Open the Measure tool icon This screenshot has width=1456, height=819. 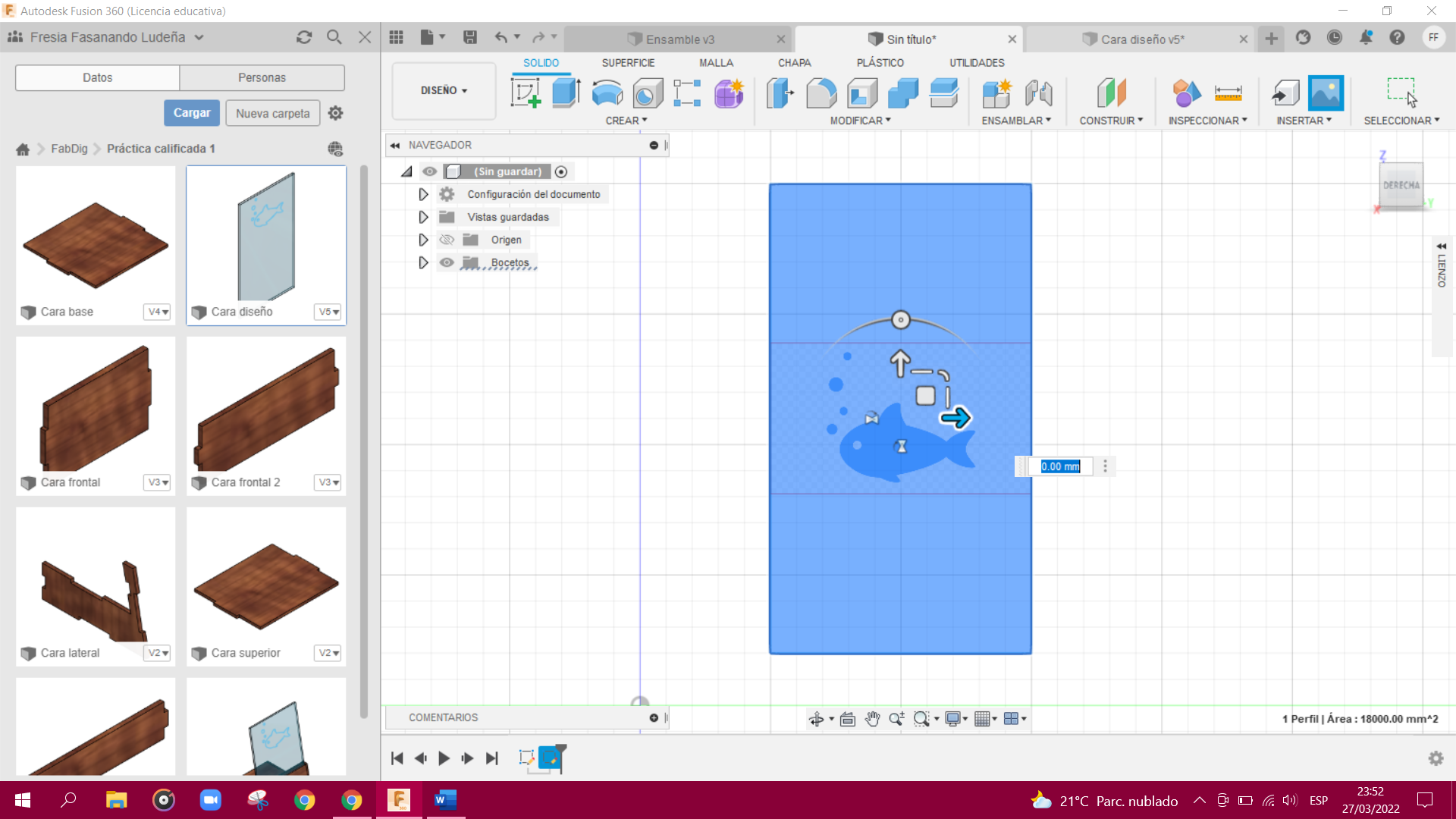point(1228,93)
